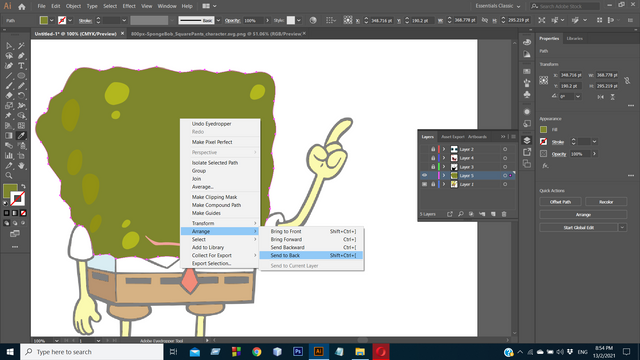
Task: Open Adobe Illustrator in the Windows taskbar
Action: [318, 351]
